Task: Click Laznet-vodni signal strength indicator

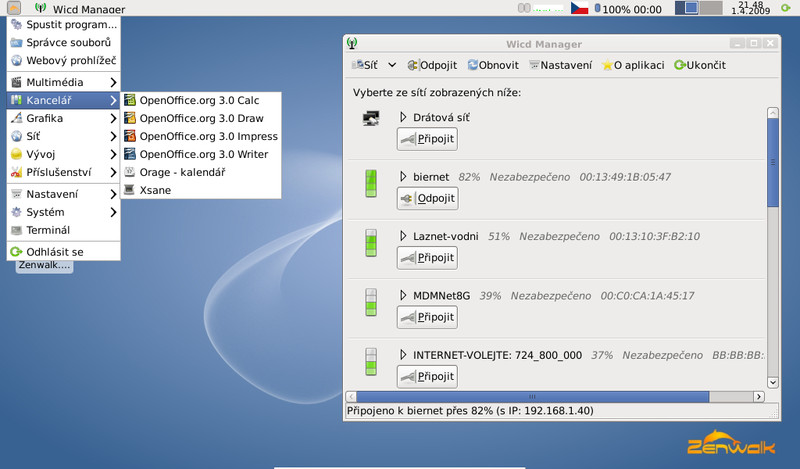Action: [x=371, y=242]
